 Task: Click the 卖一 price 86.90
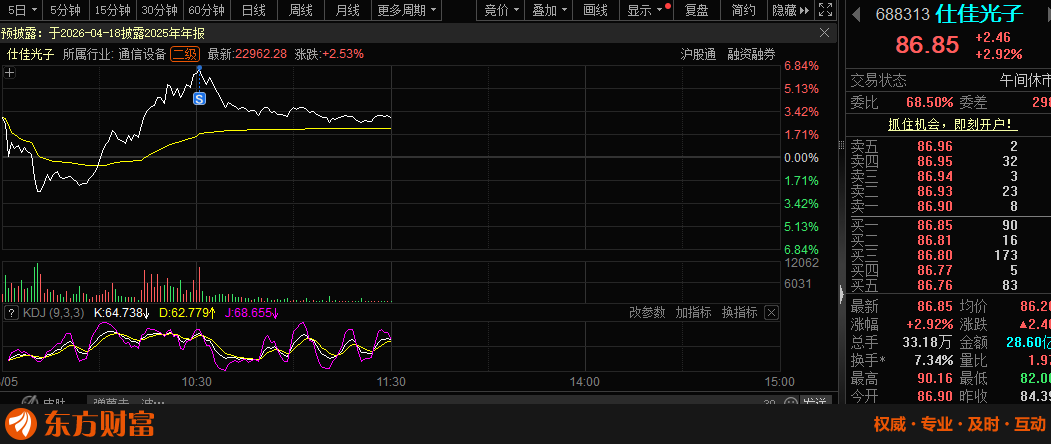[935, 207]
